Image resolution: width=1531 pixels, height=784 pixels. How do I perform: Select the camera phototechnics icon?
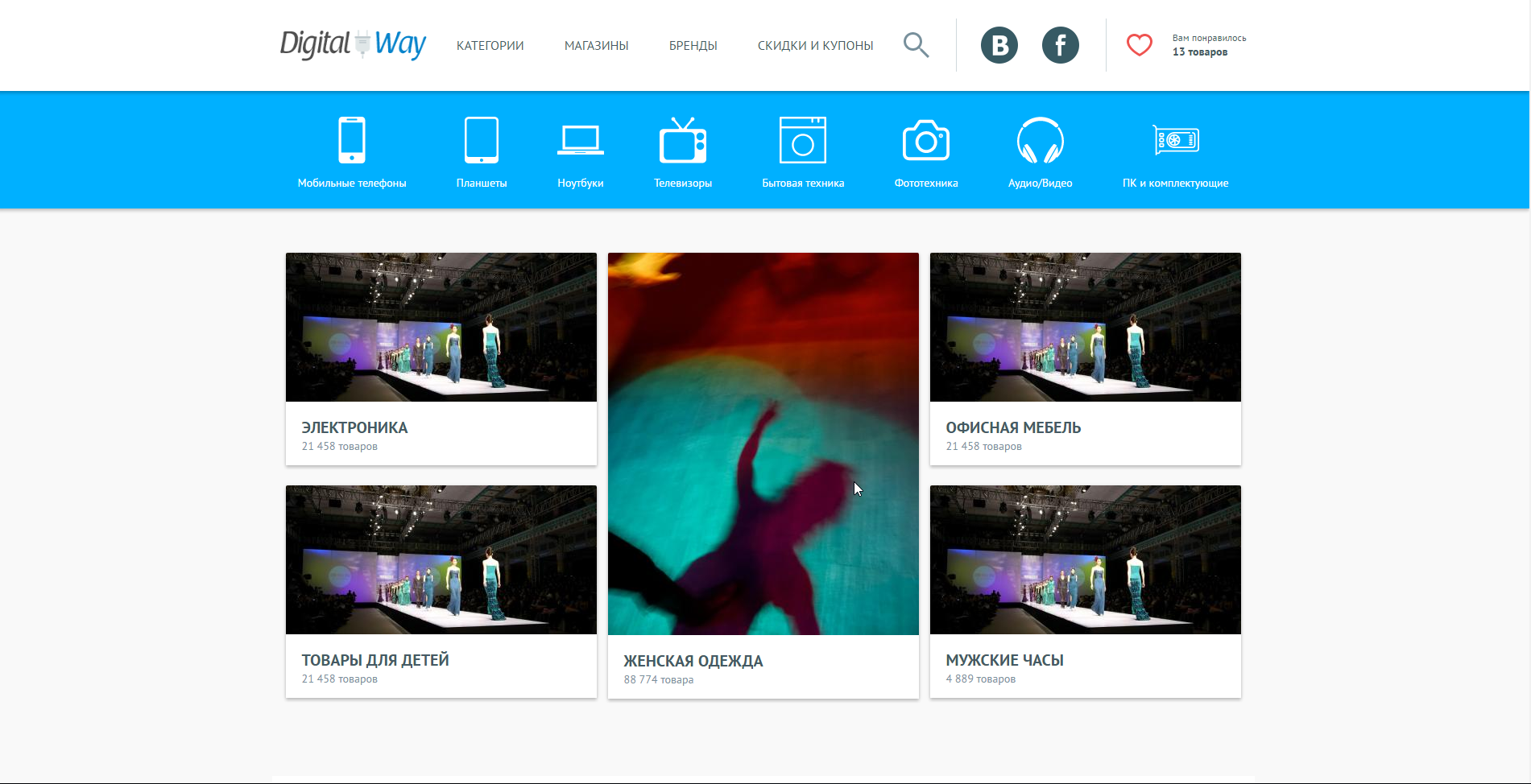click(926, 140)
